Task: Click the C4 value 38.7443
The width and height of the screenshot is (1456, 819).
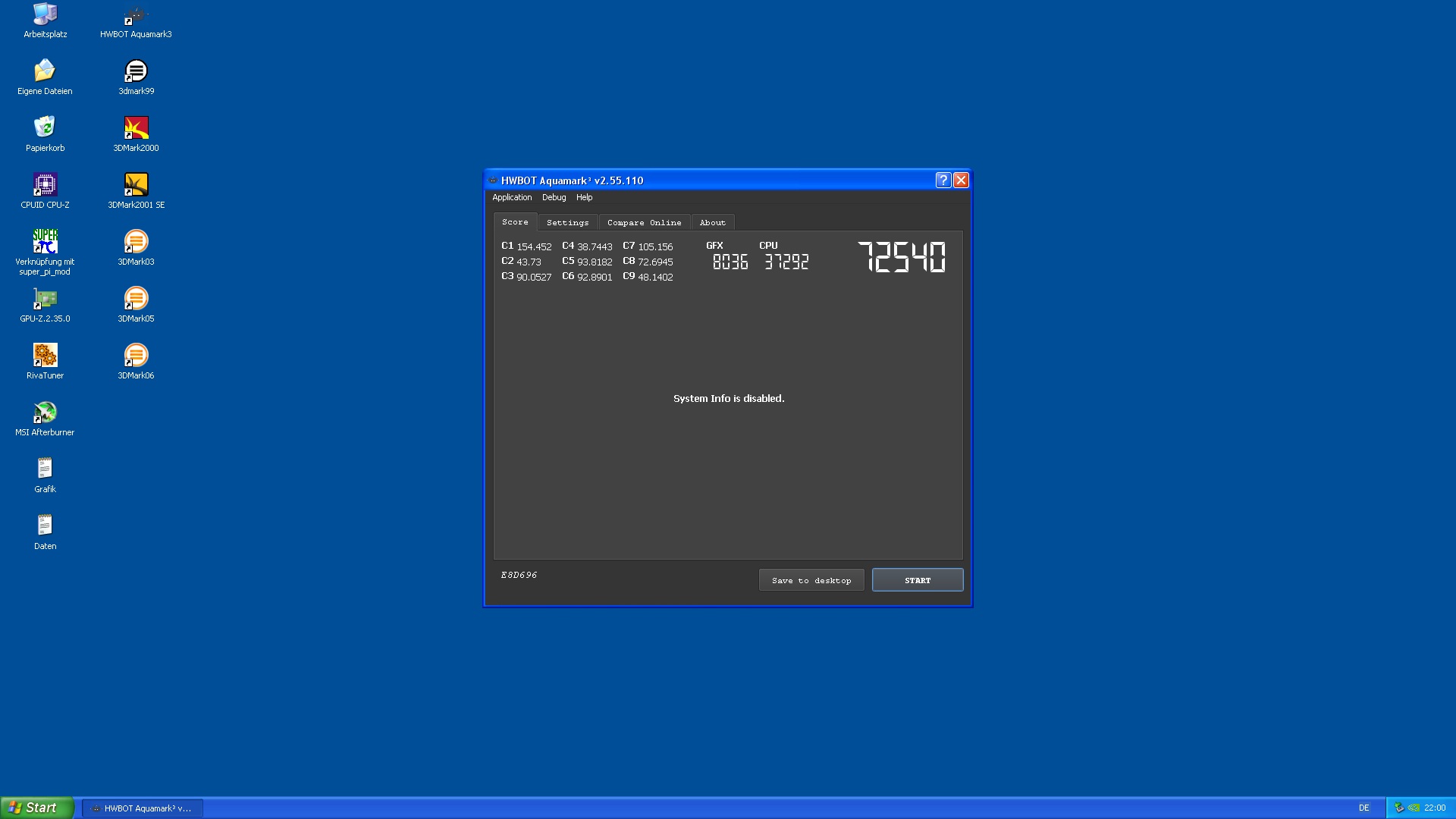Action: 595,247
